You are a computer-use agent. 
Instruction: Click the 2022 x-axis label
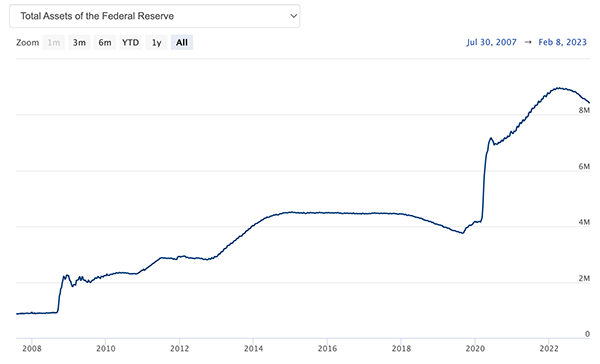549,348
